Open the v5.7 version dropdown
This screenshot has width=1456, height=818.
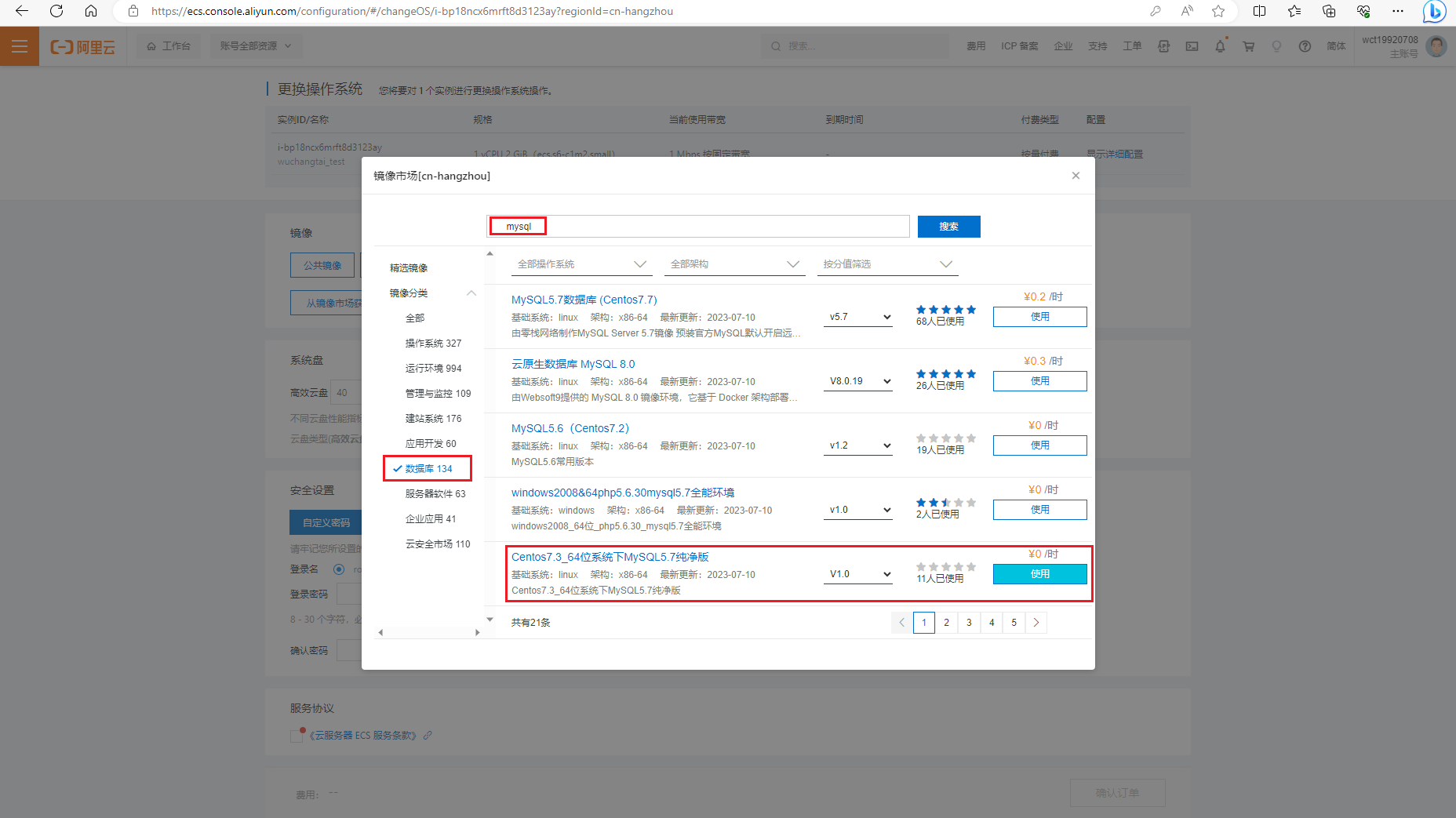pos(858,317)
